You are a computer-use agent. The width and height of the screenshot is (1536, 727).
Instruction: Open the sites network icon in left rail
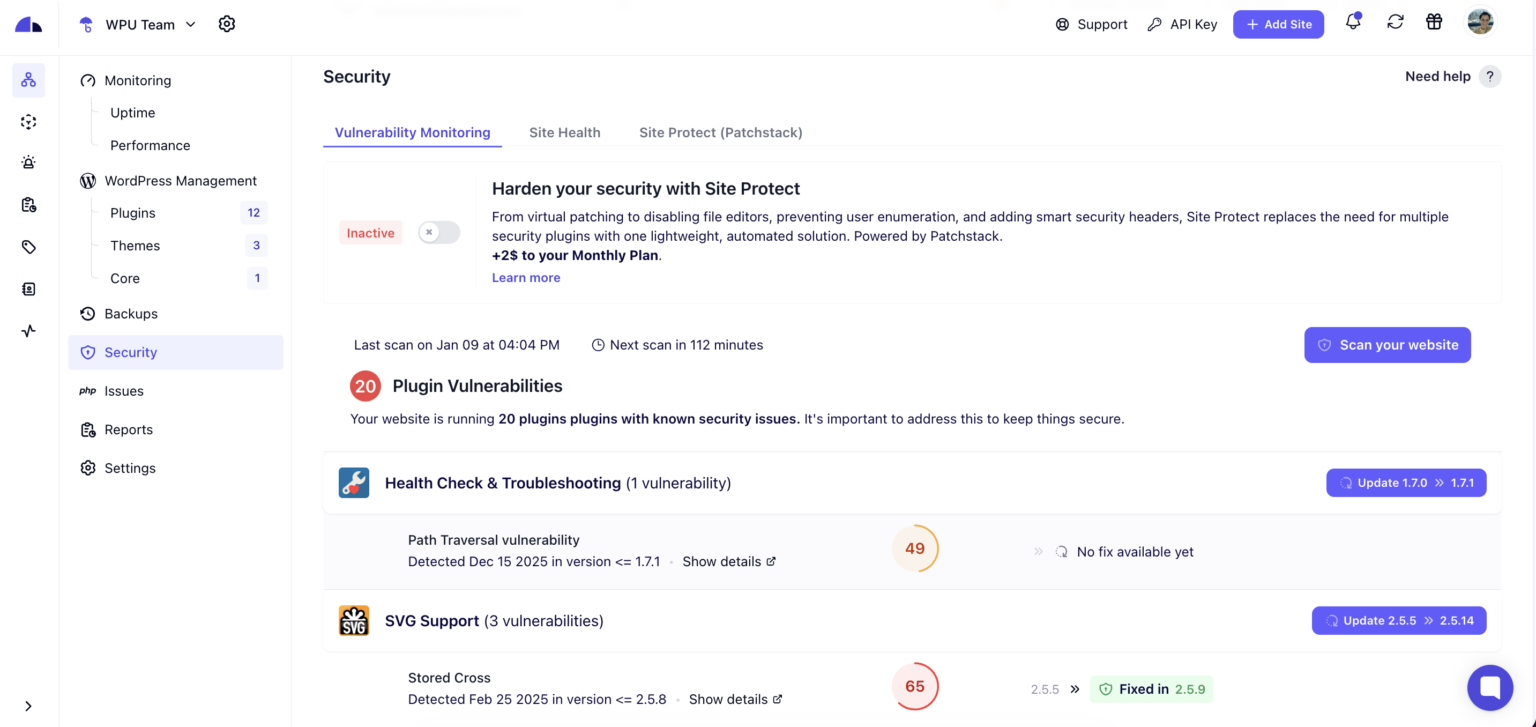pyautogui.click(x=28, y=80)
